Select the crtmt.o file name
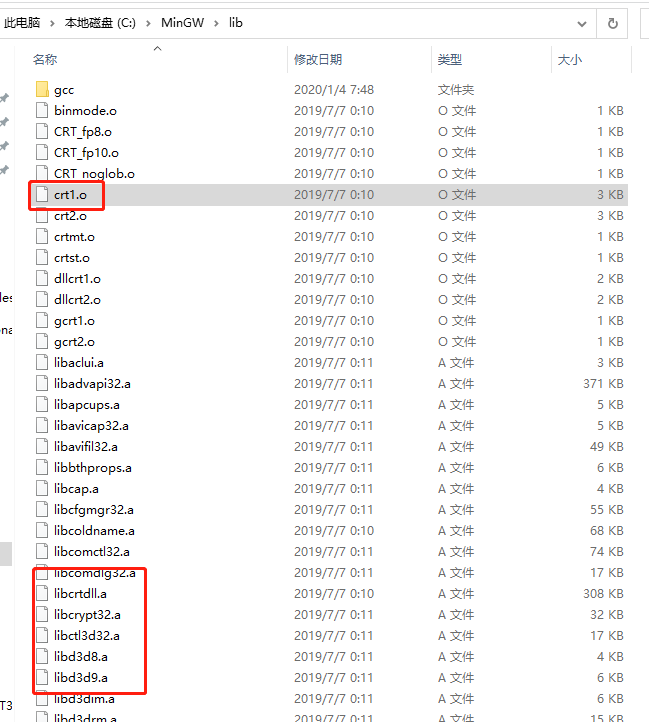 pos(75,237)
